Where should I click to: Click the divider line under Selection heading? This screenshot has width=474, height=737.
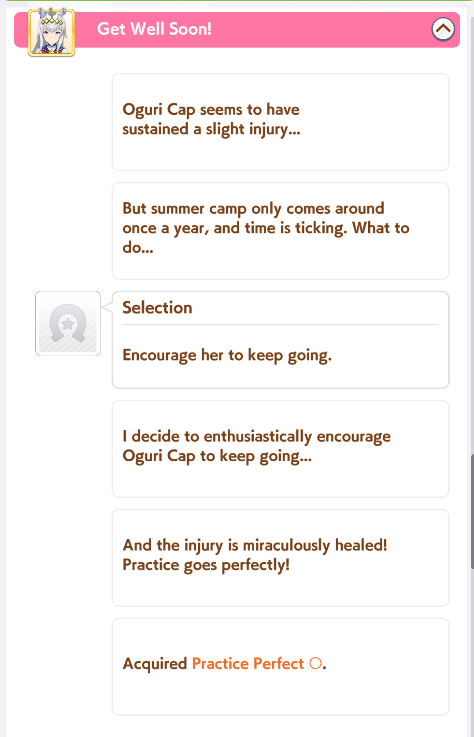point(280,324)
